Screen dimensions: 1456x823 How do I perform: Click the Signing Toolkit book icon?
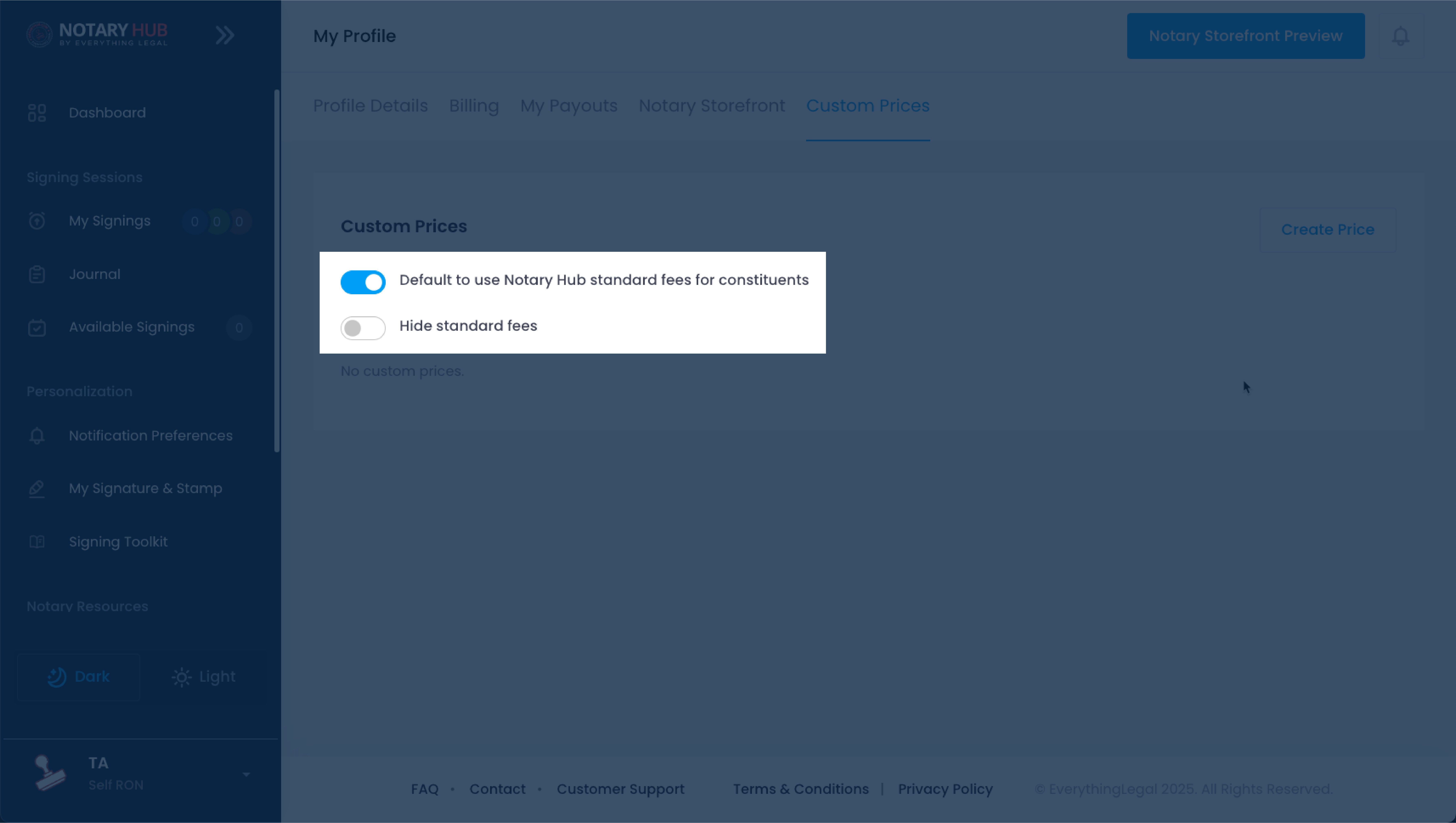pyautogui.click(x=37, y=542)
